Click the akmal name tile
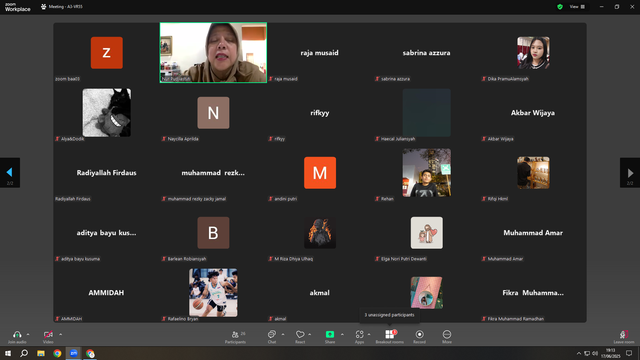This screenshot has width=640, height=360. [x=320, y=293]
